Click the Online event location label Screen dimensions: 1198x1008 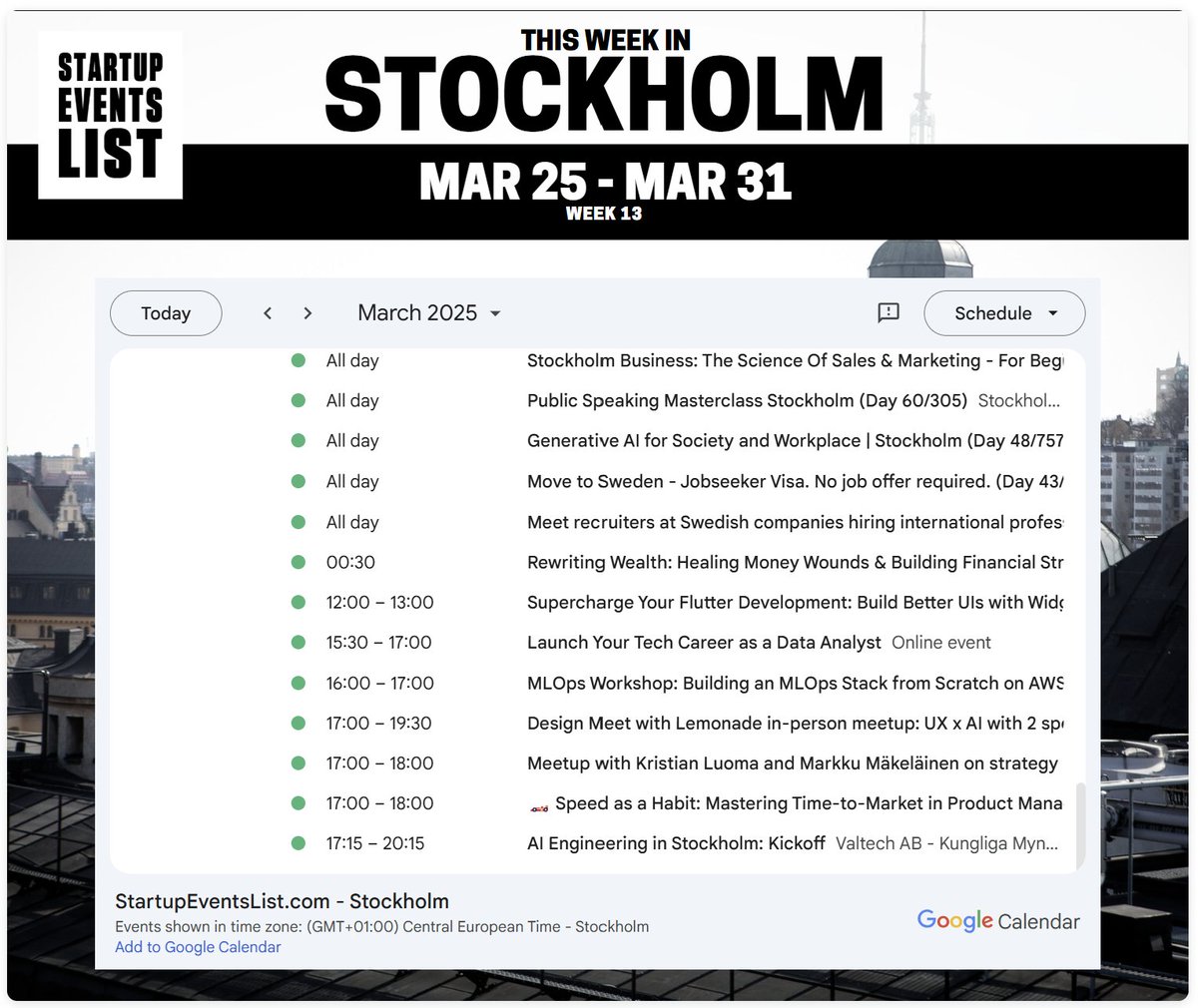(941, 643)
